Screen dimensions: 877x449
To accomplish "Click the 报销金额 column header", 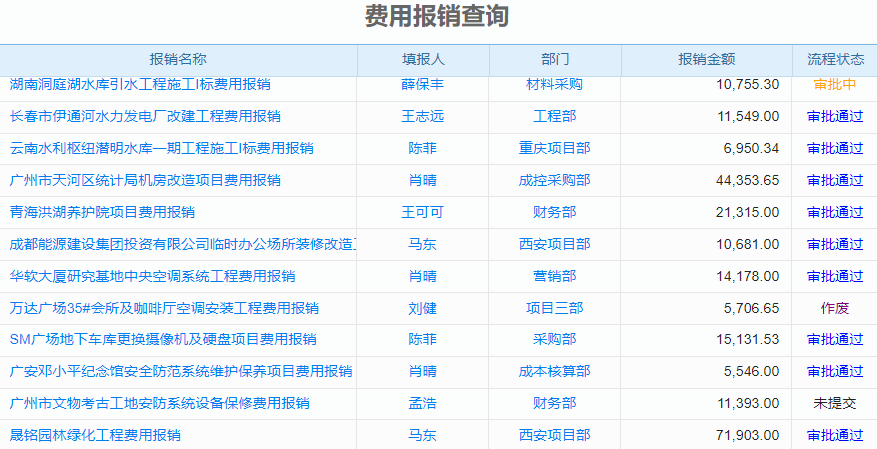I will click(x=706, y=60).
